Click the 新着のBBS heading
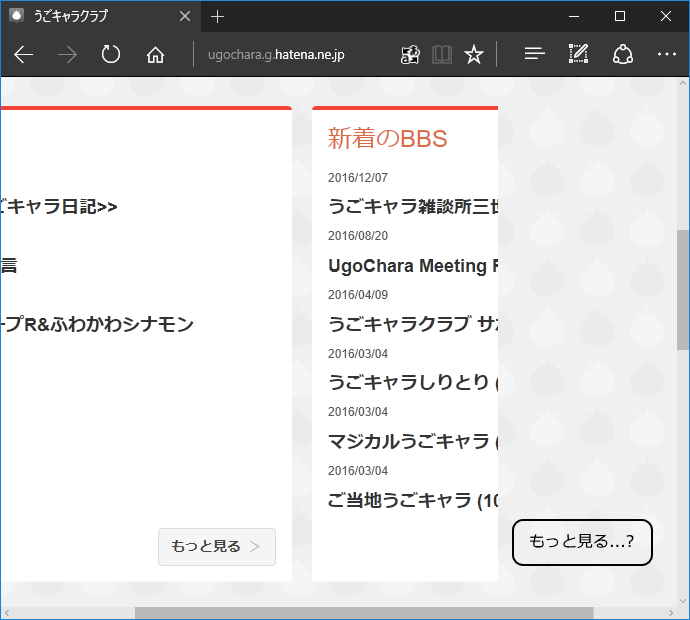The image size is (690, 620). point(387,138)
